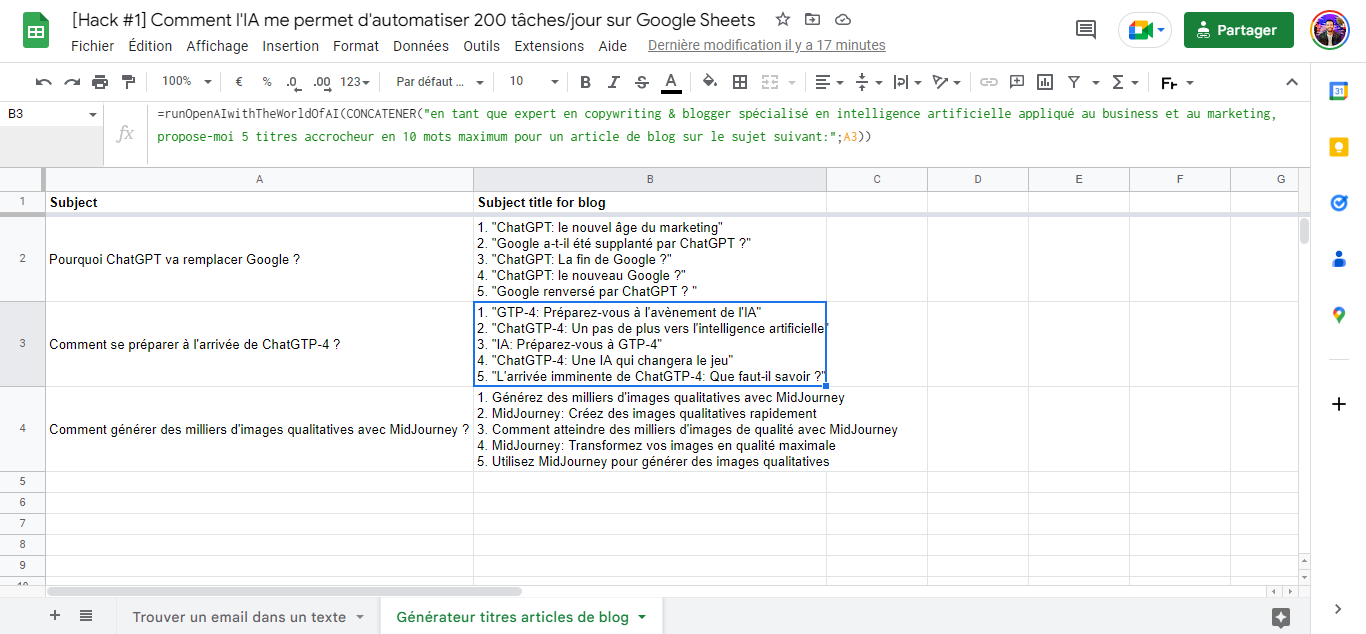Screen dimensions: 1366x634
Task: Toggle italic formatting
Action: click(x=614, y=82)
